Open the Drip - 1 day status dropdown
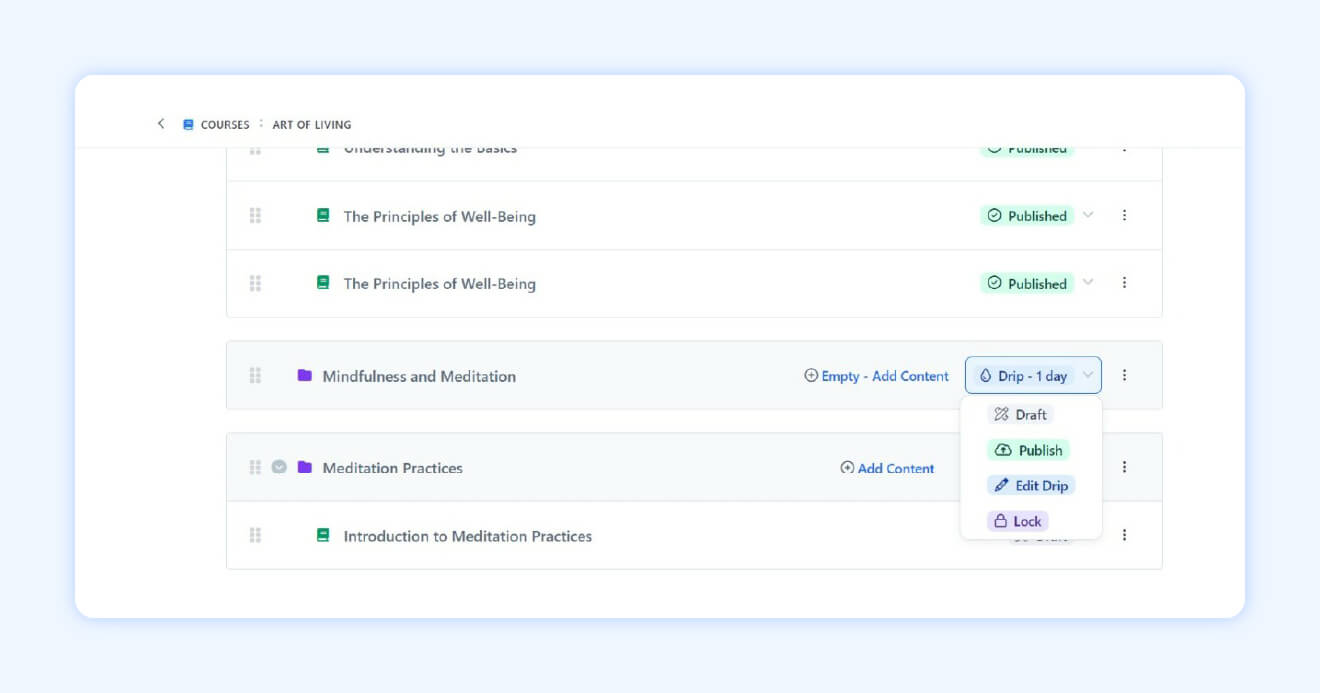 (1033, 376)
